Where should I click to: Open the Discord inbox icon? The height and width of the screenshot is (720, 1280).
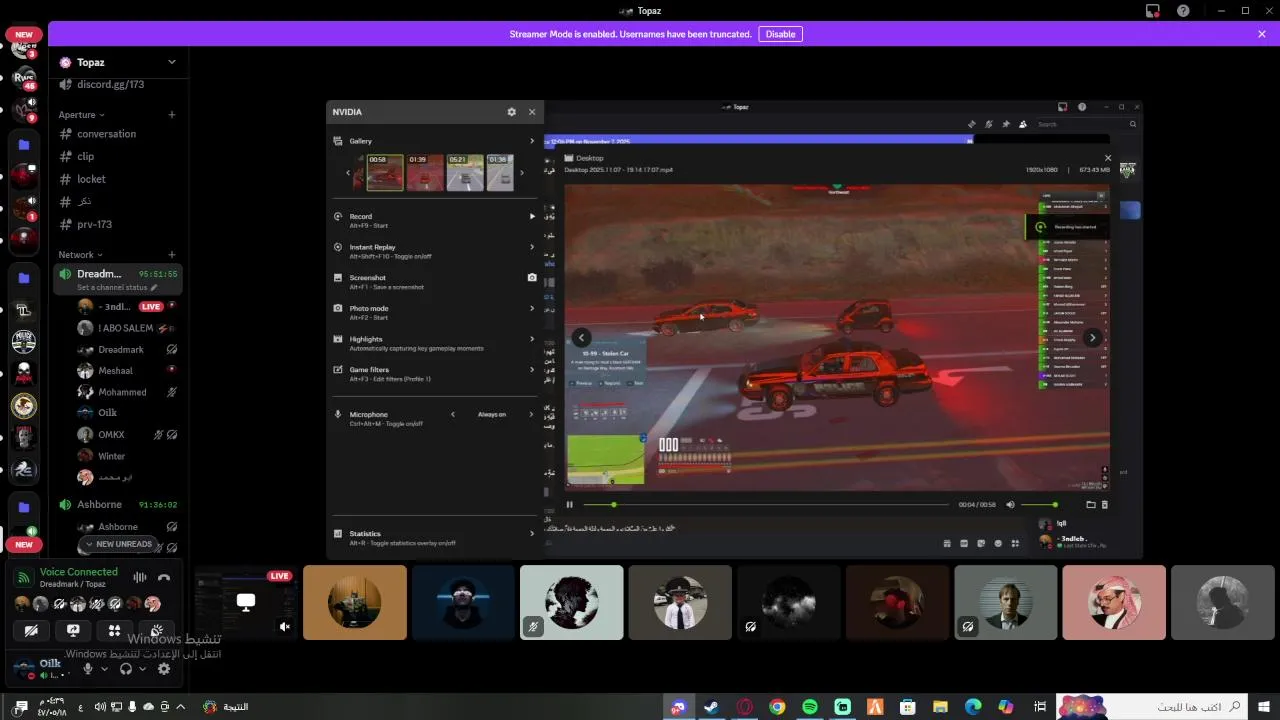point(1153,11)
